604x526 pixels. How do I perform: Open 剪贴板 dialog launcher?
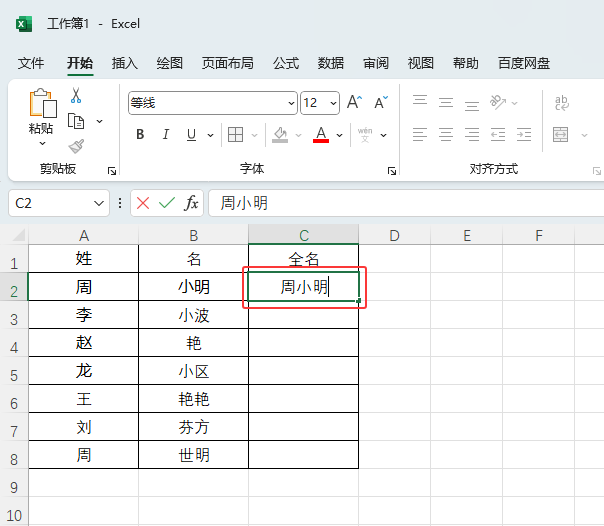click(112, 171)
